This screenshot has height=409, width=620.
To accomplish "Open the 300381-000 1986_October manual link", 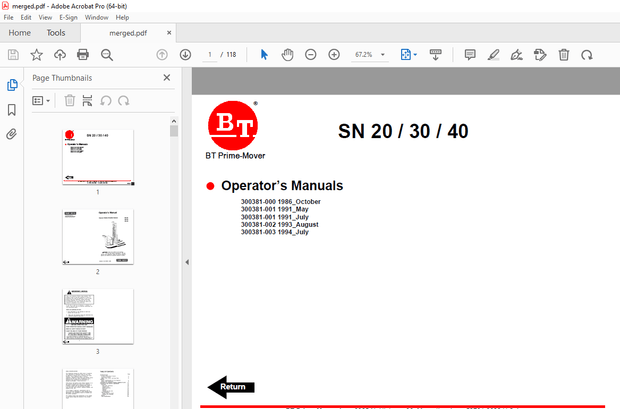I will (280, 202).
